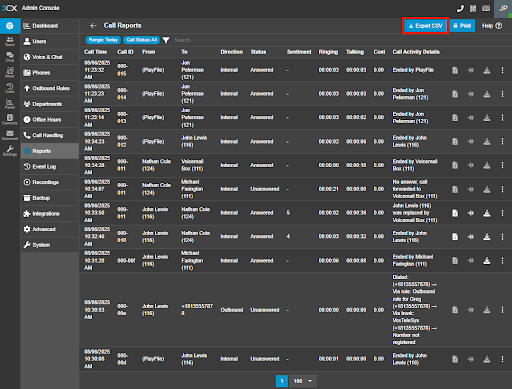Select Reports in the admin menu

click(50, 151)
